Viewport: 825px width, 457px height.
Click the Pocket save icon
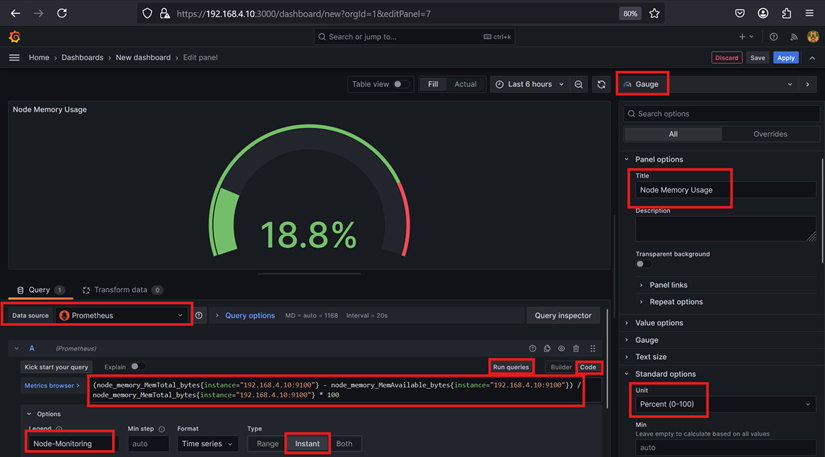coord(740,14)
